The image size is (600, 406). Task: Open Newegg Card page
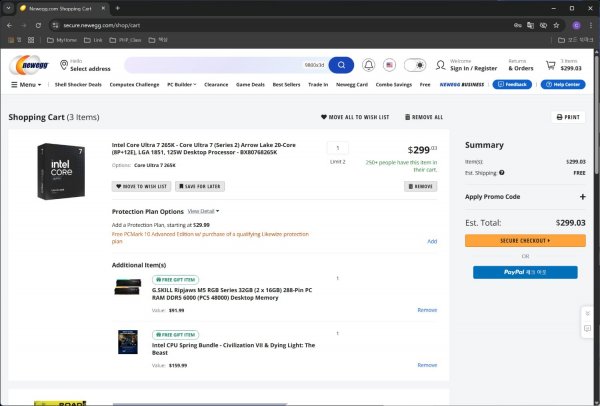(352, 85)
